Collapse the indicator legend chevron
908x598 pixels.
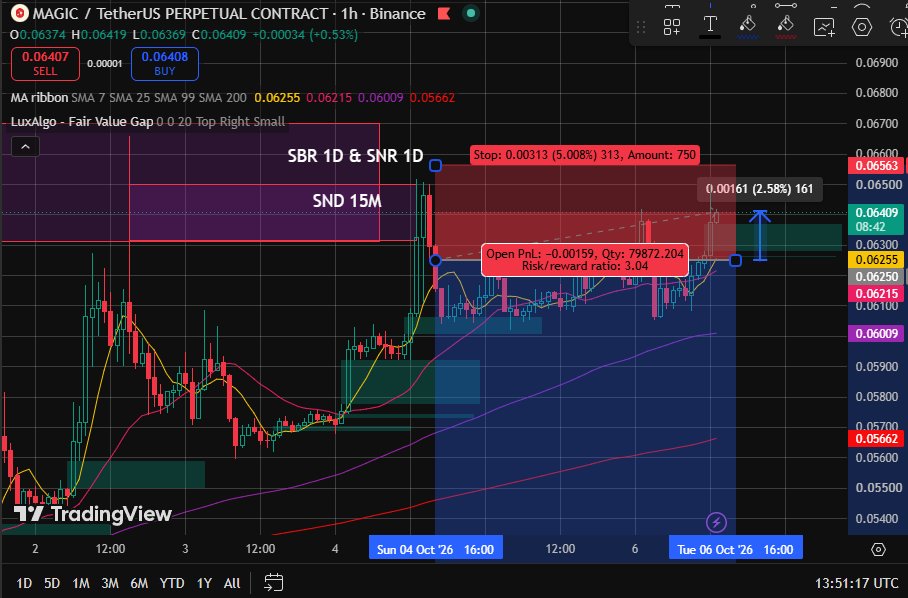point(25,147)
